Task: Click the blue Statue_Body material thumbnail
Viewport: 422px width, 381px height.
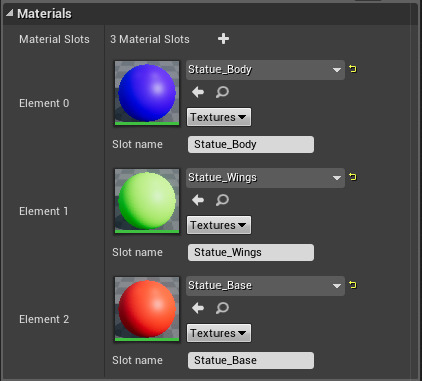Action: click(147, 93)
